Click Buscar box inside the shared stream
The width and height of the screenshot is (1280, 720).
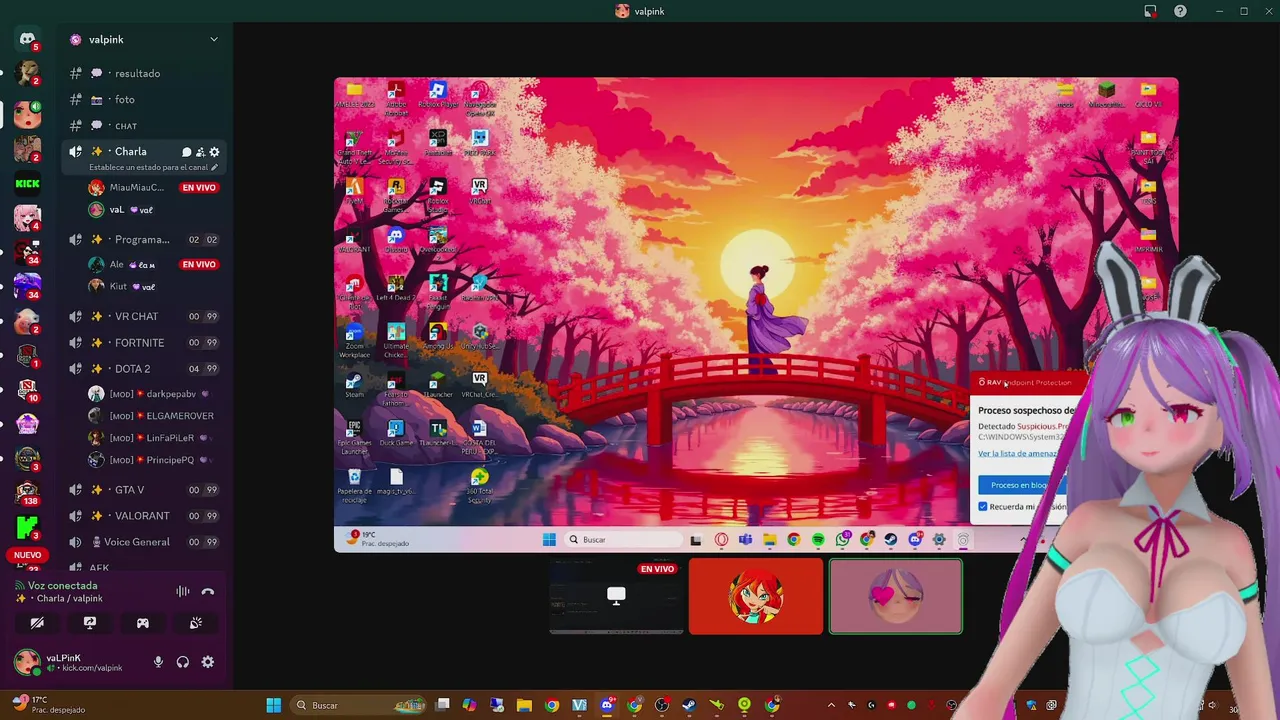[621, 539]
